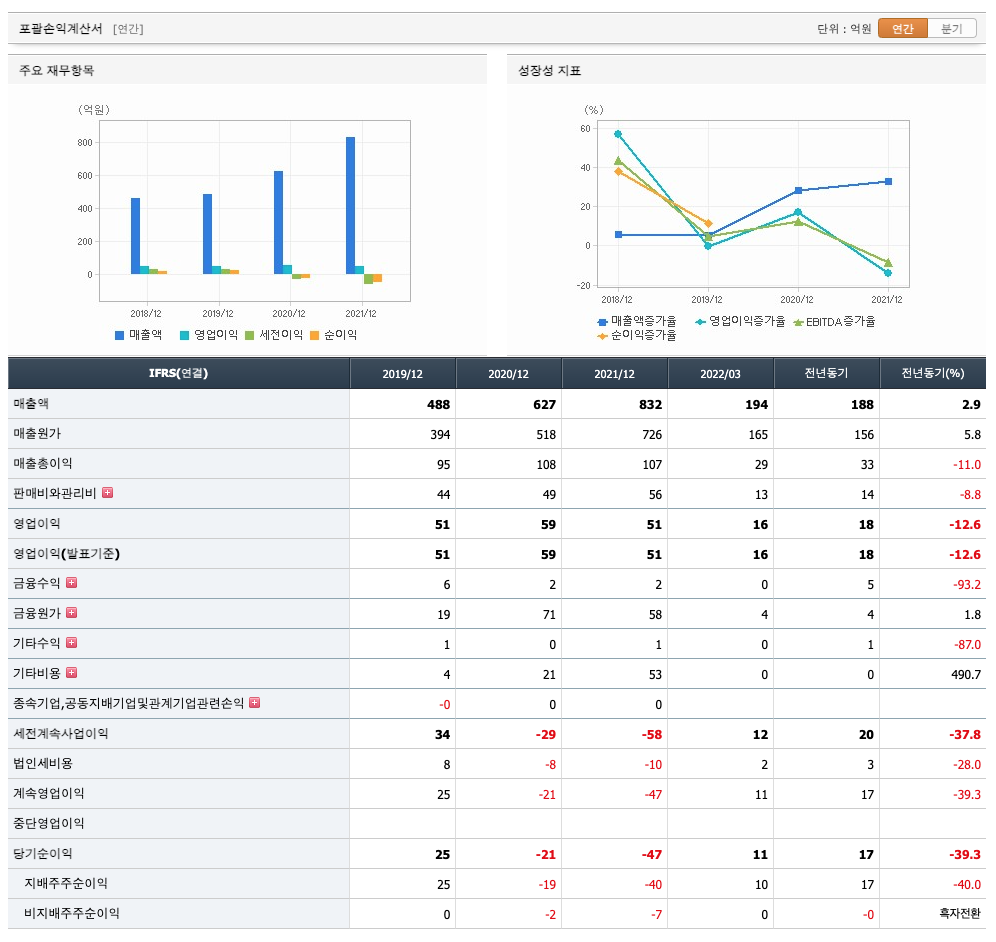Screen dimensions: 996x942
Task: Click the 832 매출액 value for 2021/12
Action: coord(650,405)
